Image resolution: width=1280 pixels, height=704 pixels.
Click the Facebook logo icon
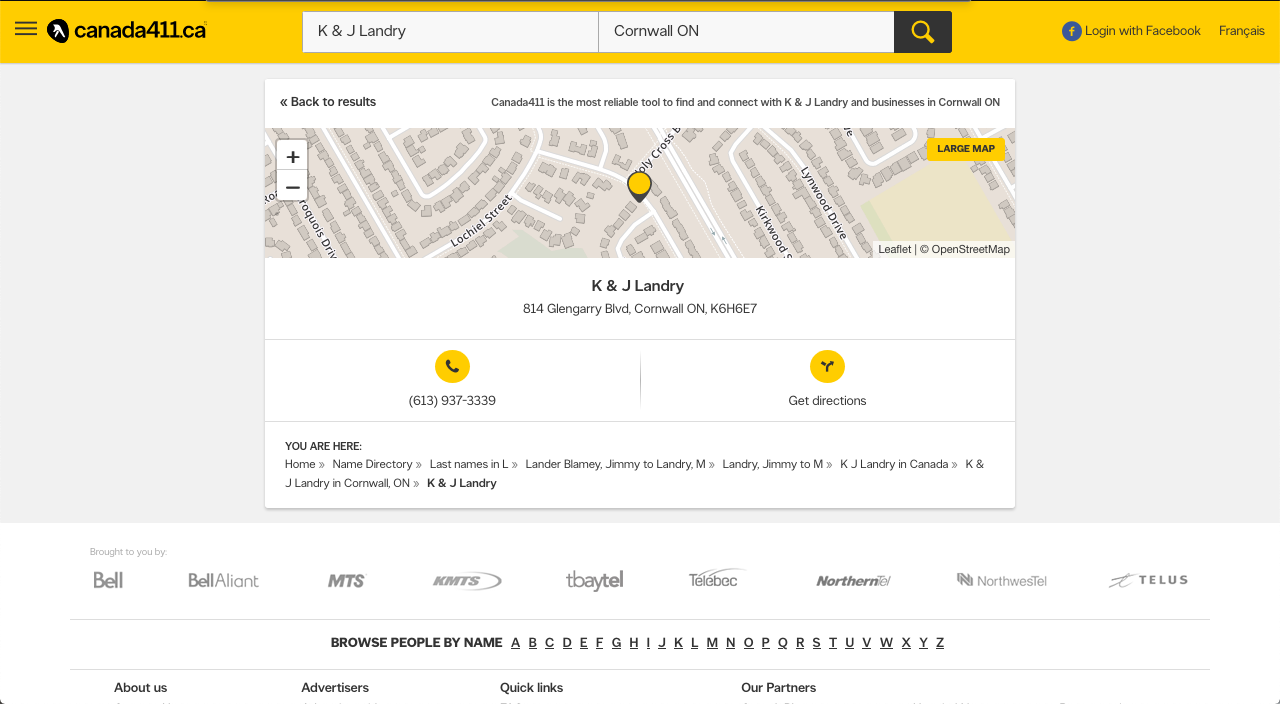click(x=1072, y=31)
